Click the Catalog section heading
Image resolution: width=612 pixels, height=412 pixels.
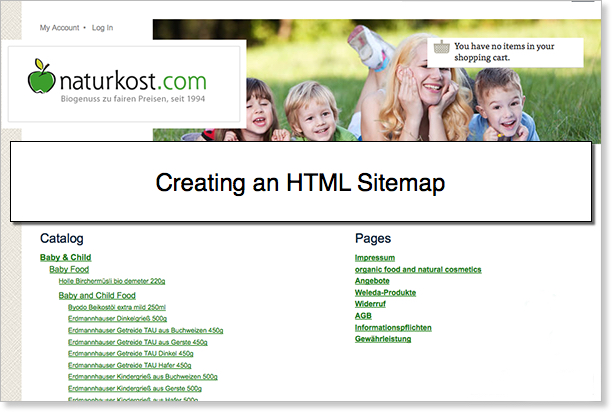click(x=62, y=238)
